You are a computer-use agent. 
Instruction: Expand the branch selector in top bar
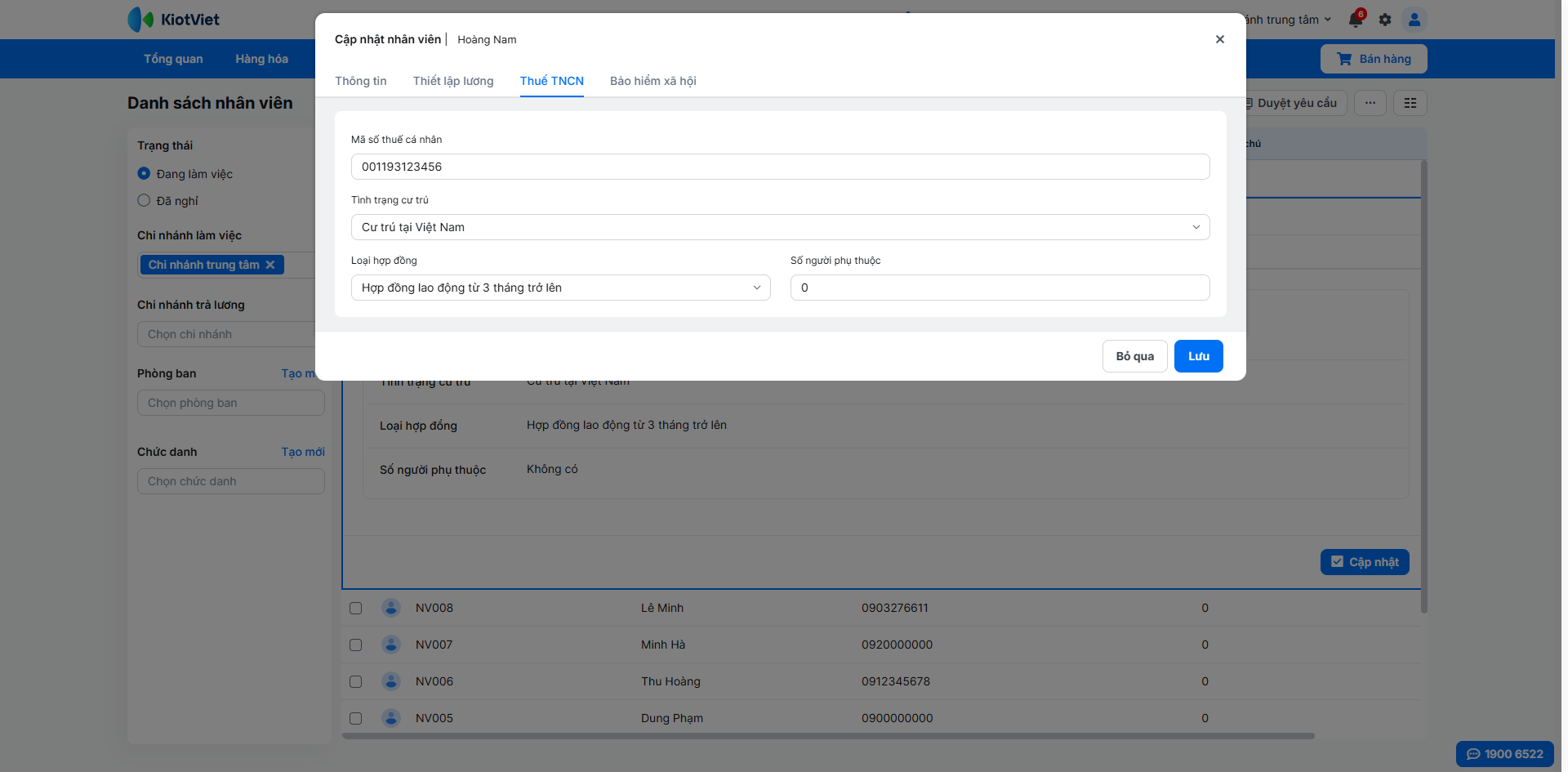(x=1289, y=20)
